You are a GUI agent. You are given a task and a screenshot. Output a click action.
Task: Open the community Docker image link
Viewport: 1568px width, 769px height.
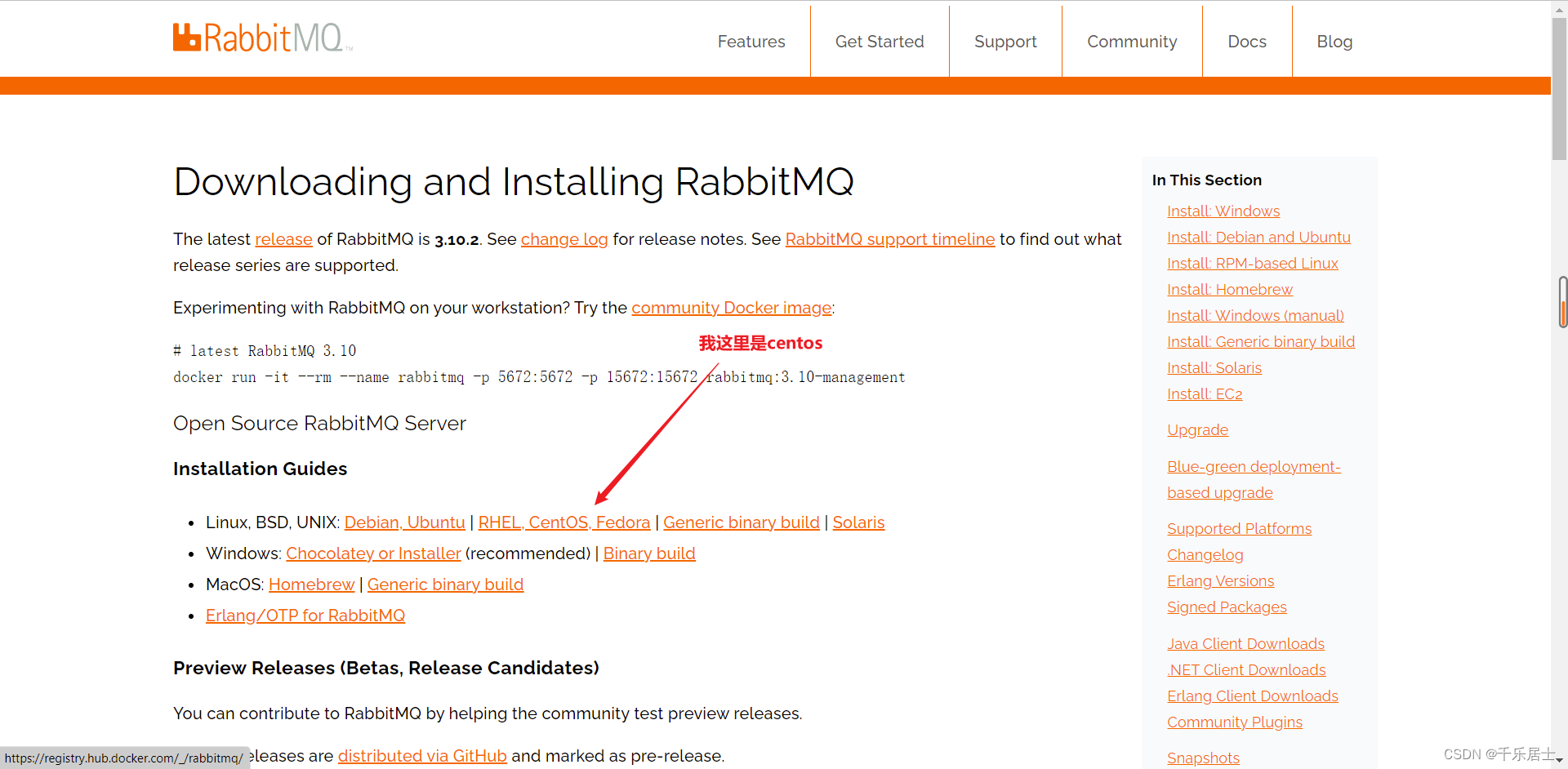pos(732,308)
